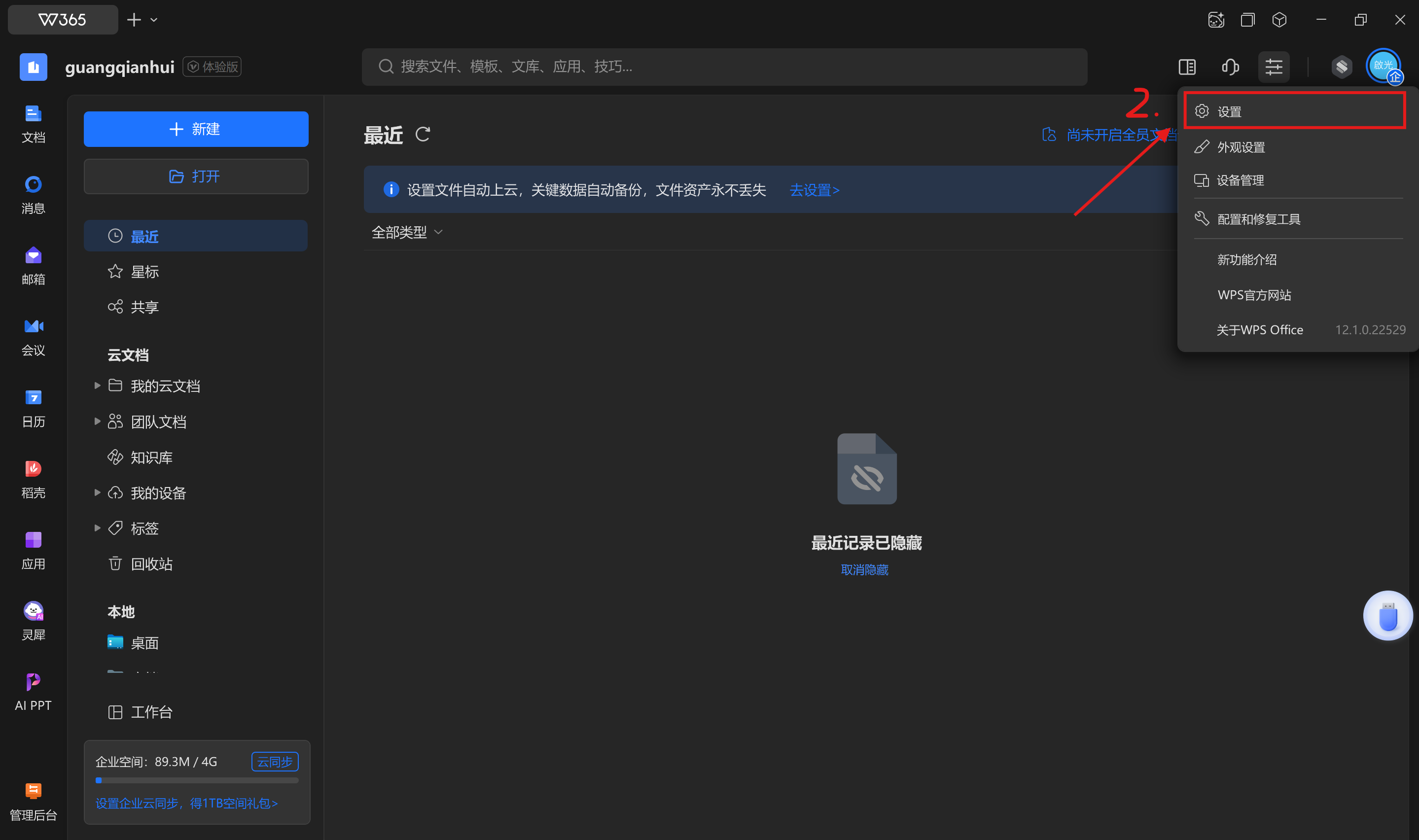Click the search files input field
The image size is (1419, 840).
tap(724, 66)
